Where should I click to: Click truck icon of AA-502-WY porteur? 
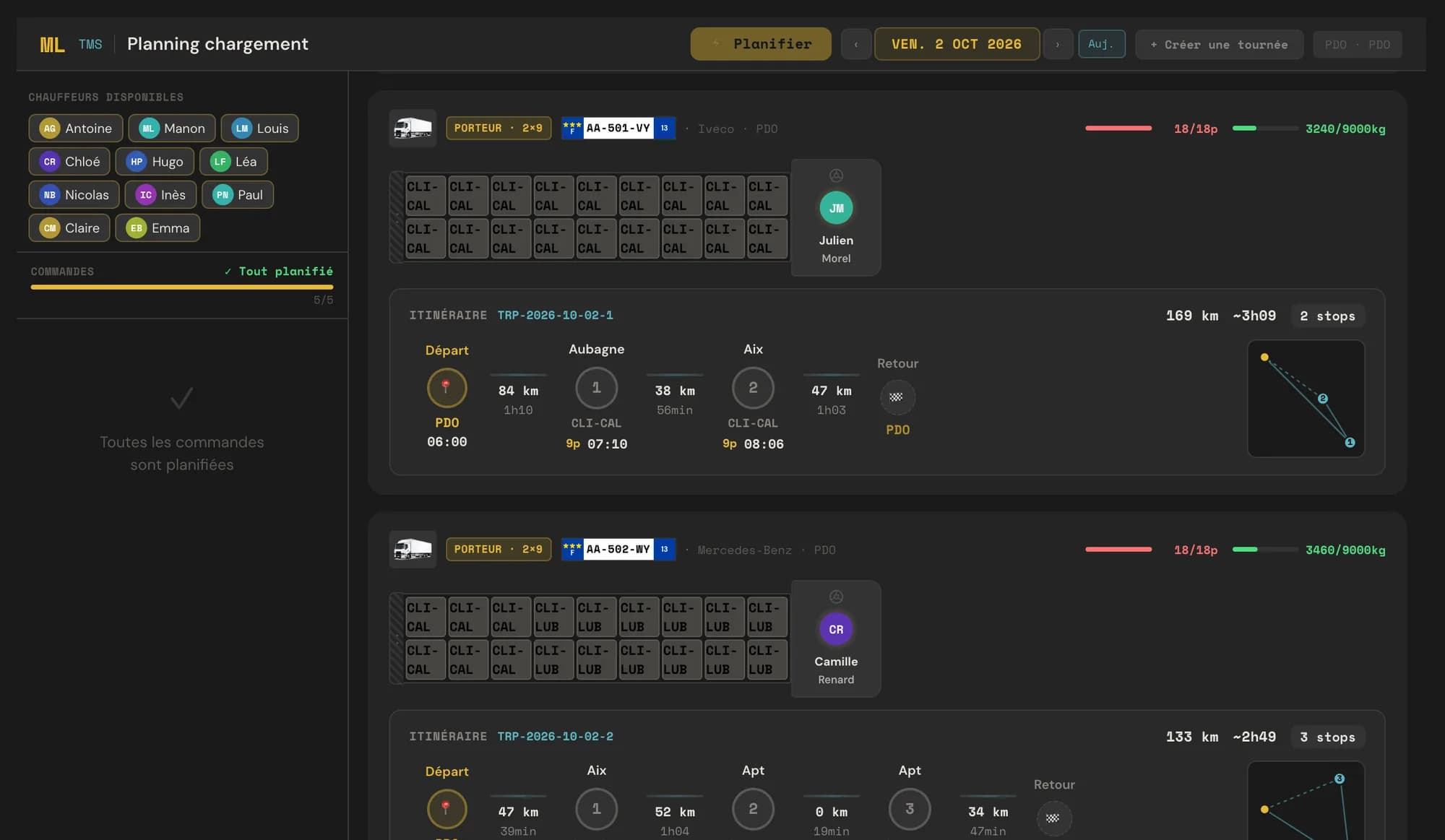tap(413, 550)
